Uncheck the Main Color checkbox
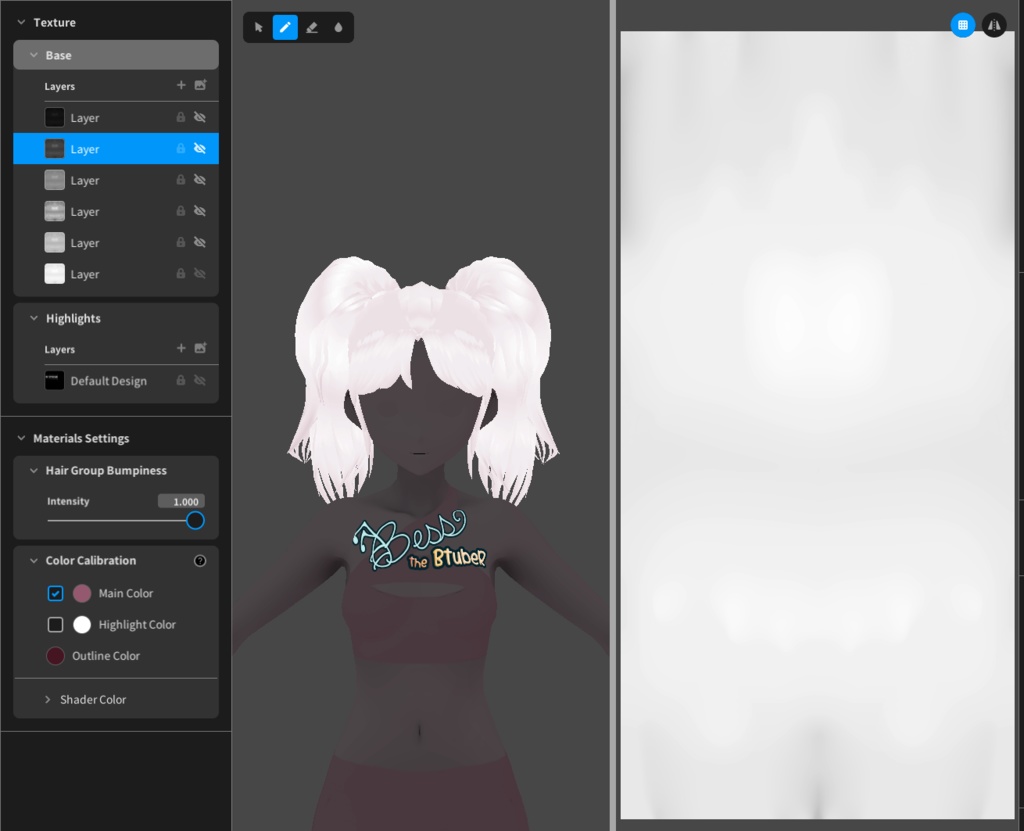 [x=55, y=593]
